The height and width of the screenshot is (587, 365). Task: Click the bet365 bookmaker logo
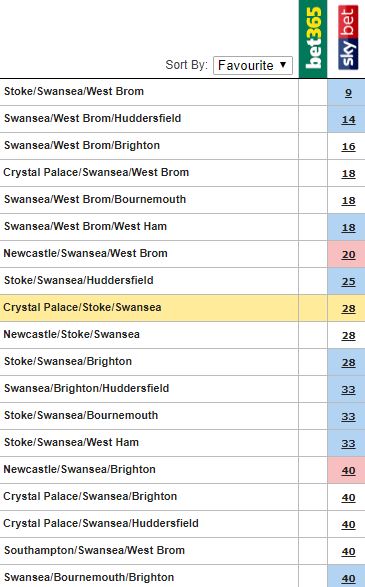coord(313,39)
